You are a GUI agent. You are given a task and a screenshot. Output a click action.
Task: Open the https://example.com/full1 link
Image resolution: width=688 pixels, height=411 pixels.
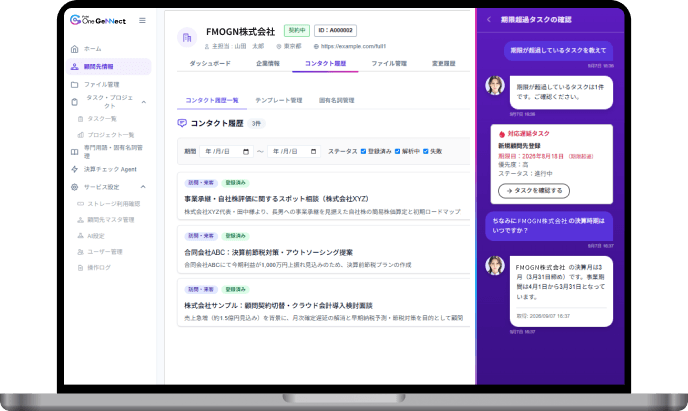(x=353, y=46)
